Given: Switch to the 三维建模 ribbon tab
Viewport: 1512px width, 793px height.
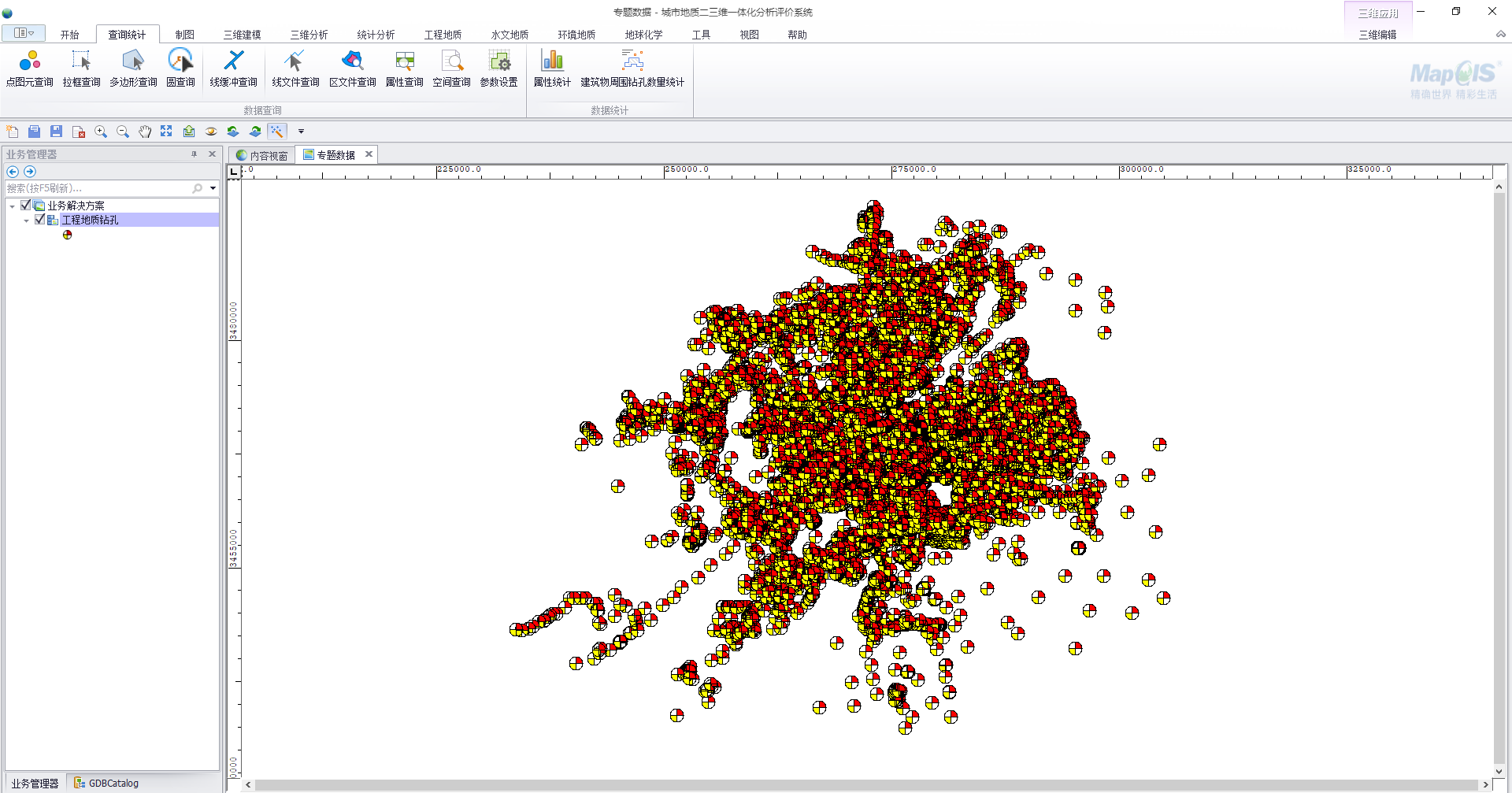Looking at the screenshot, I should point(242,35).
